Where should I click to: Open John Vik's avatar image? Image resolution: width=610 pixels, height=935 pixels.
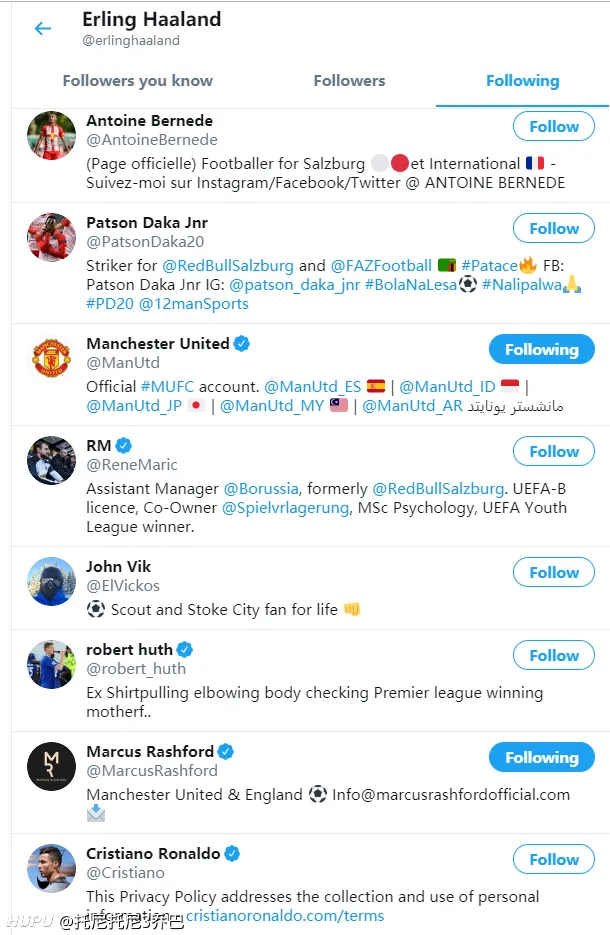click(x=51, y=581)
